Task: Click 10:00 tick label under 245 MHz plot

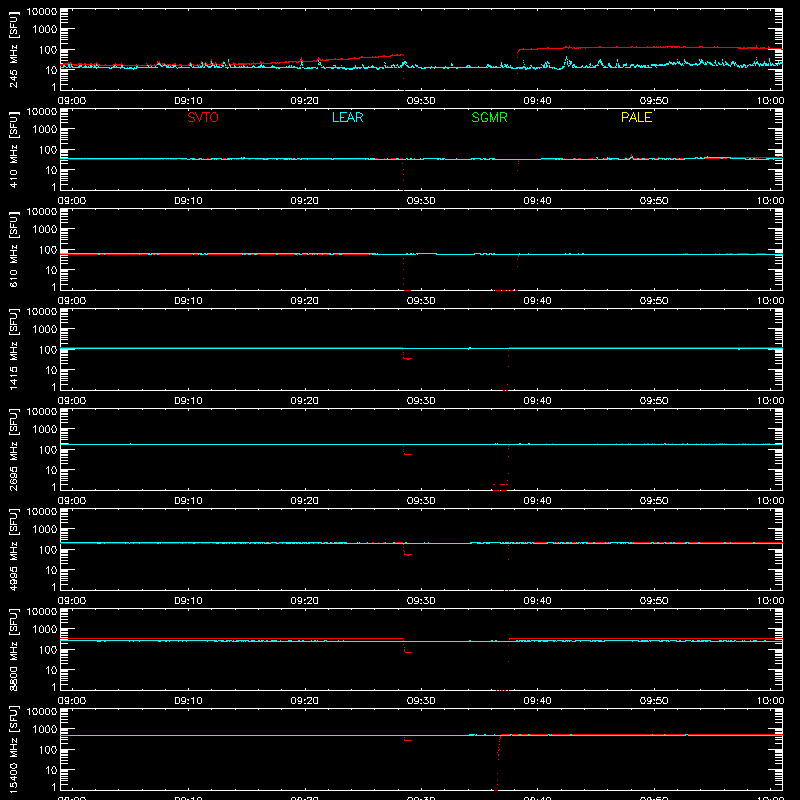Action: [x=770, y=101]
